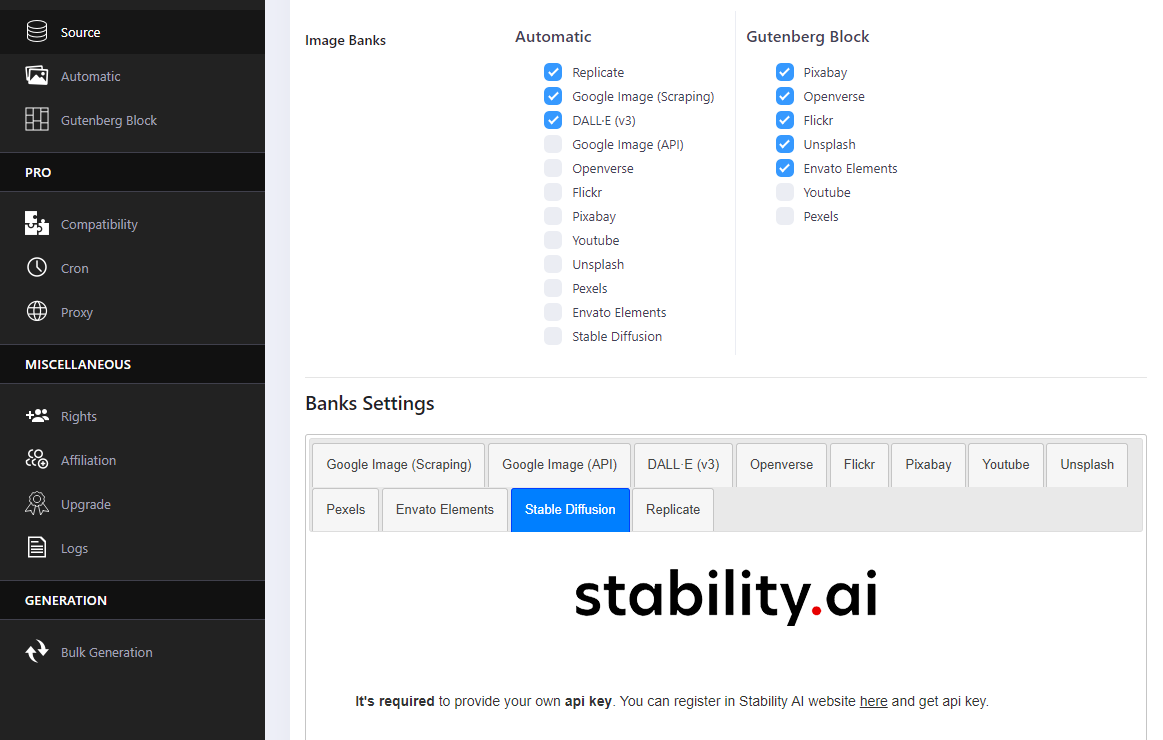Open the Cron clock icon
Image resolution: width=1163 pixels, height=740 pixels.
click(x=37, y=268)
